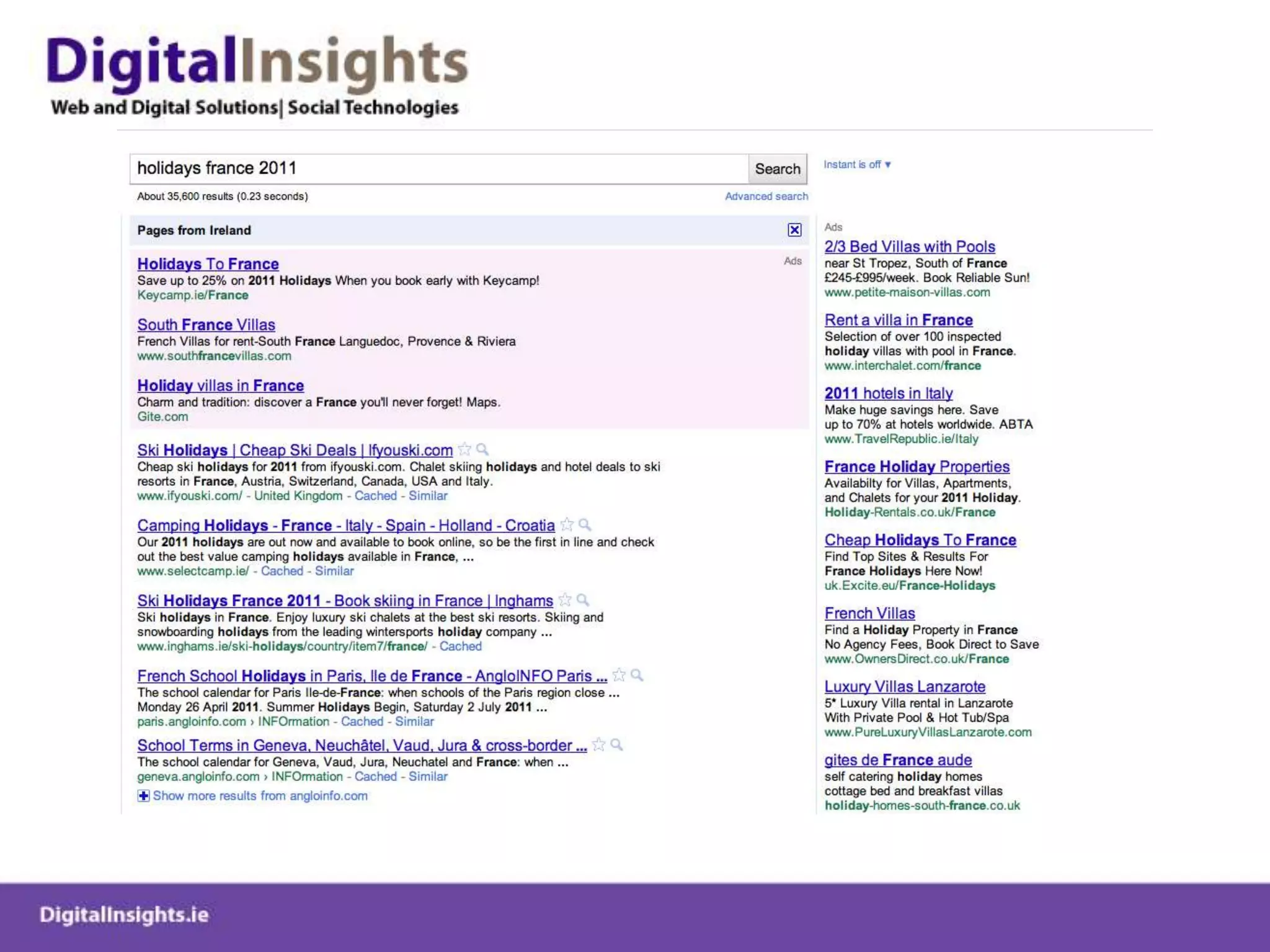Viewport: 1270px width, 952px height.
Task: Click DigitalInsights.ie footer text
Action: pos(124,915)
